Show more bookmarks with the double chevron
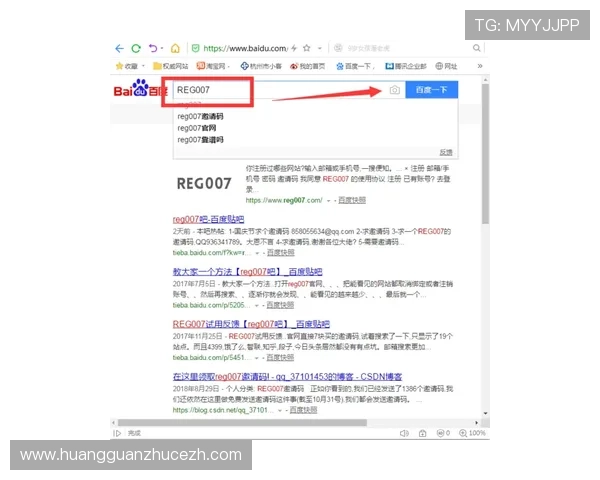 (x=480, y=66)
